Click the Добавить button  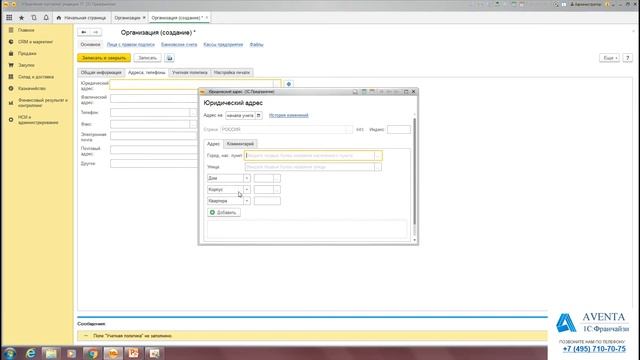(x=224, y=213)
